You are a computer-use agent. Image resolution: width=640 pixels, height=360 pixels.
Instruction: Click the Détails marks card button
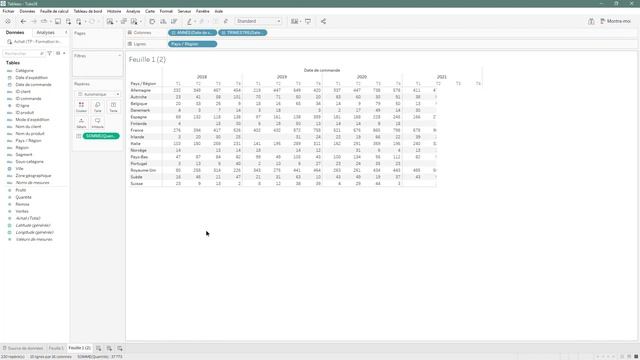coord(81,123)
